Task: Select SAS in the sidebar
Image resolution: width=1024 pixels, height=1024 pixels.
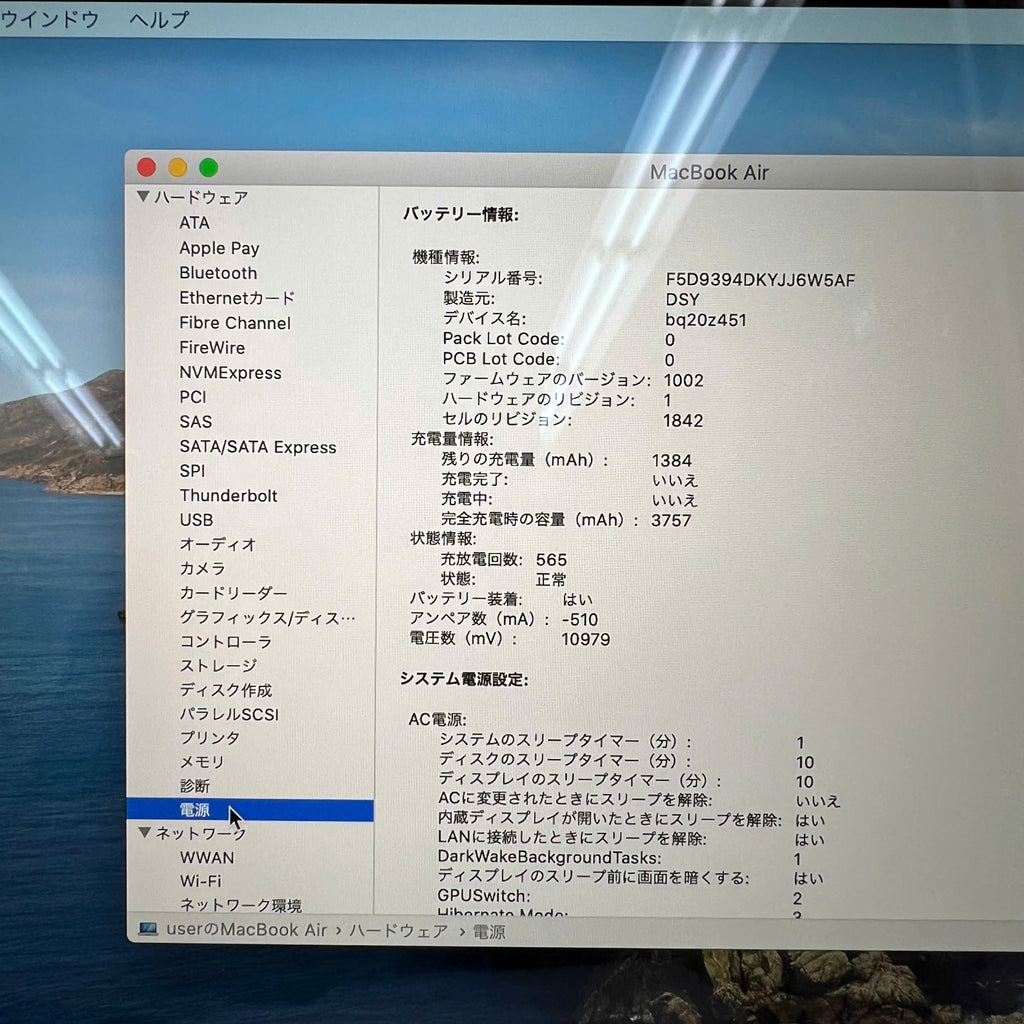Action: pos(196,422)
